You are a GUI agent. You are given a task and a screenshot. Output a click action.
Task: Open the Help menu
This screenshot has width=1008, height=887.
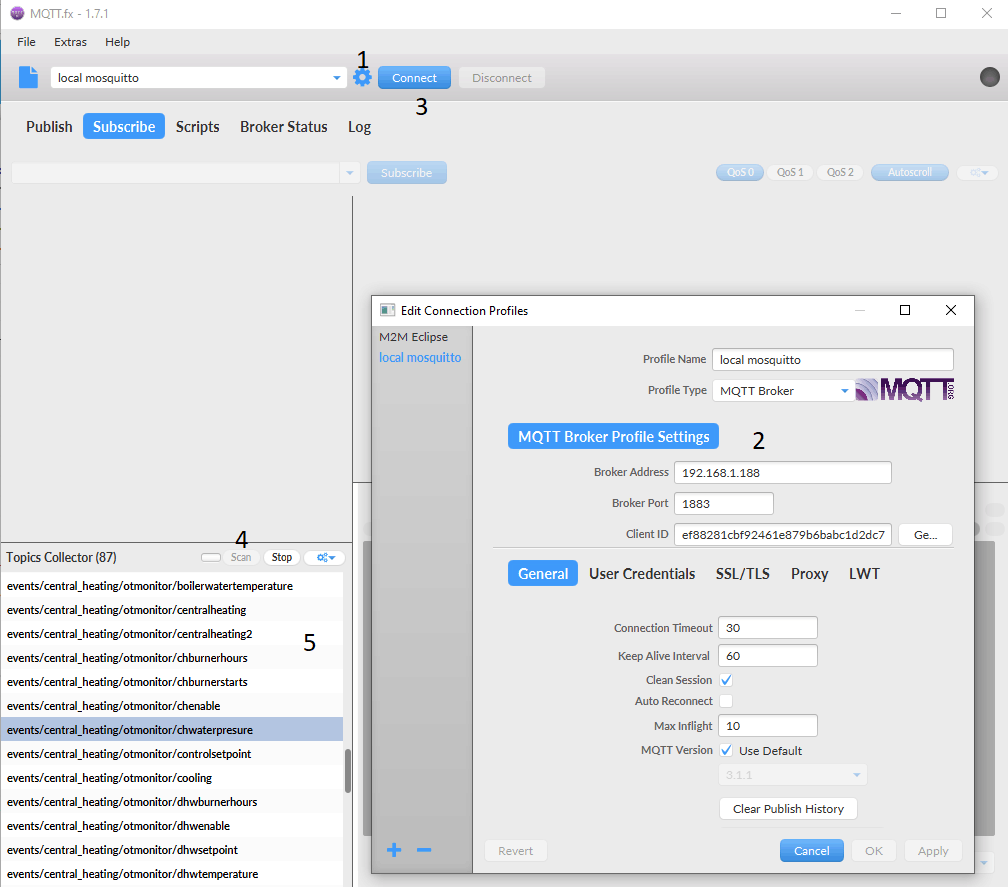click(118, 42)
